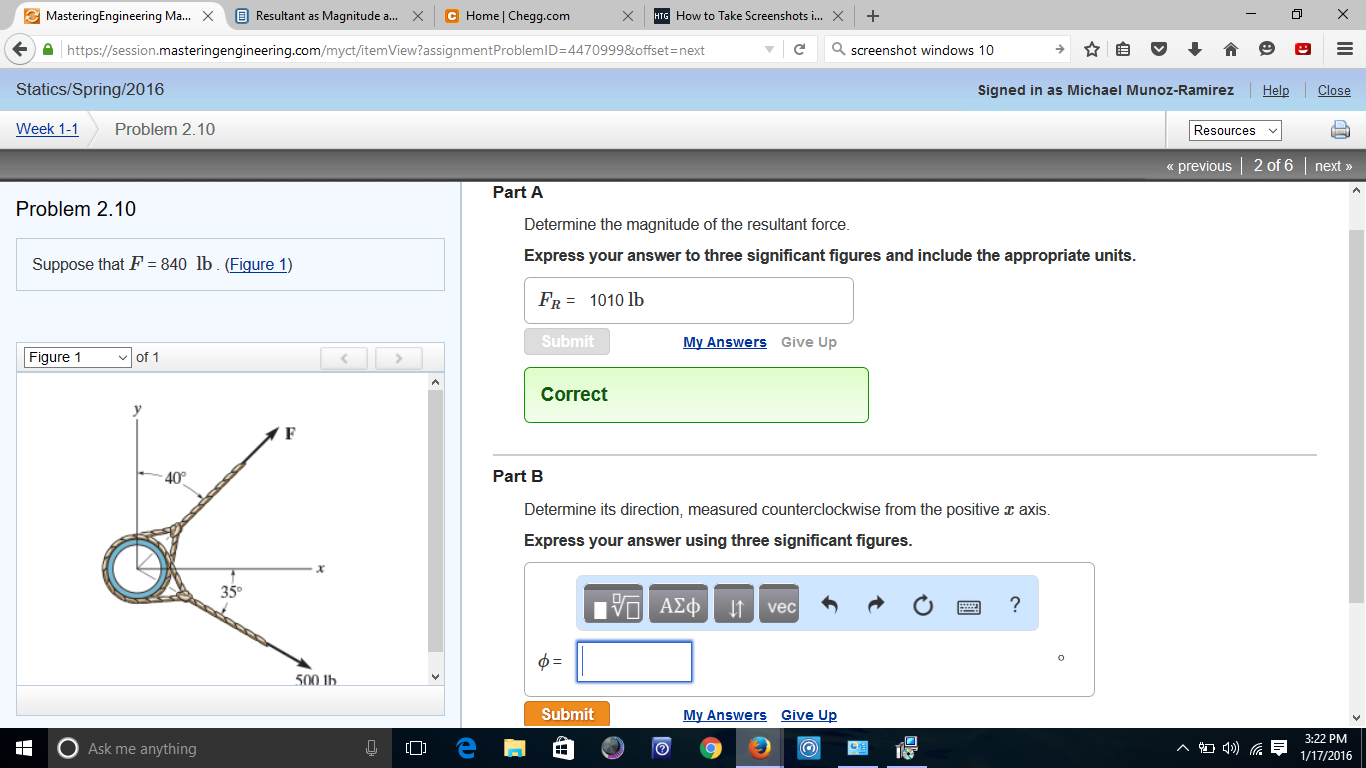This screenshot has width=1366, height=768.
Task: Show the previous figure arrow
Action: pyautogui.click(x=345, y=358)
